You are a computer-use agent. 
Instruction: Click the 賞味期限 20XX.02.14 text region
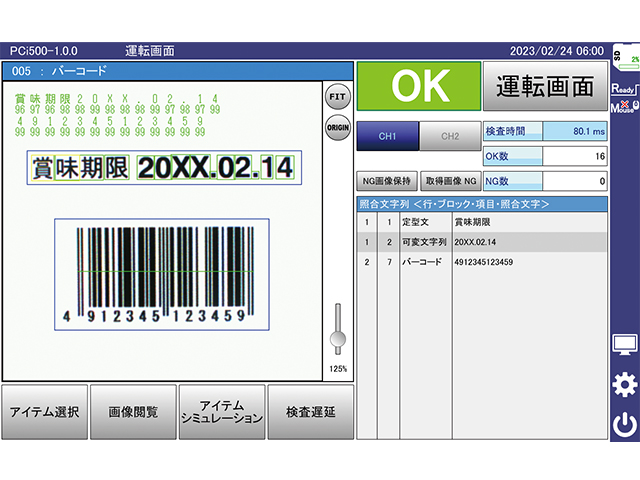pos(164,168)
